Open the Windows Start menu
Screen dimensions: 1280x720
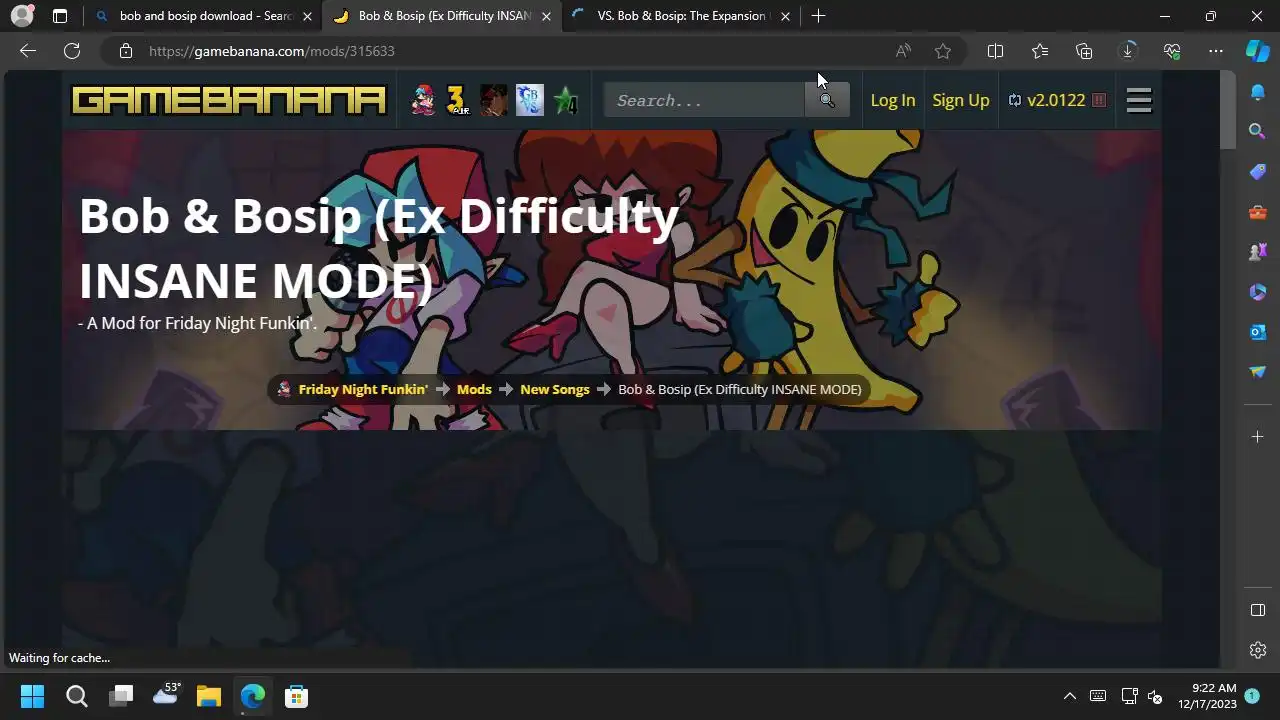coord(32,696)
